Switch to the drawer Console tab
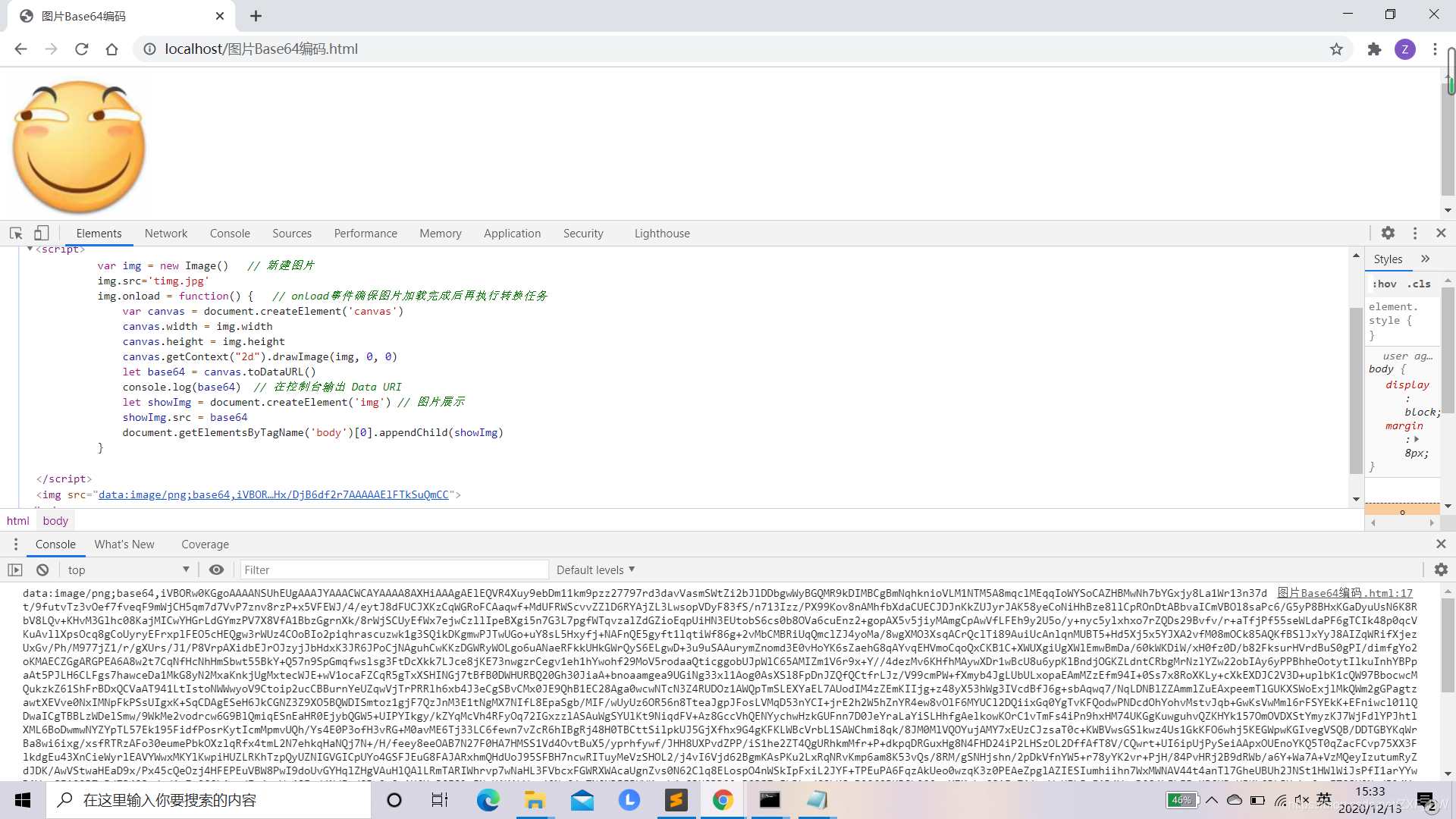 [55, 544]
